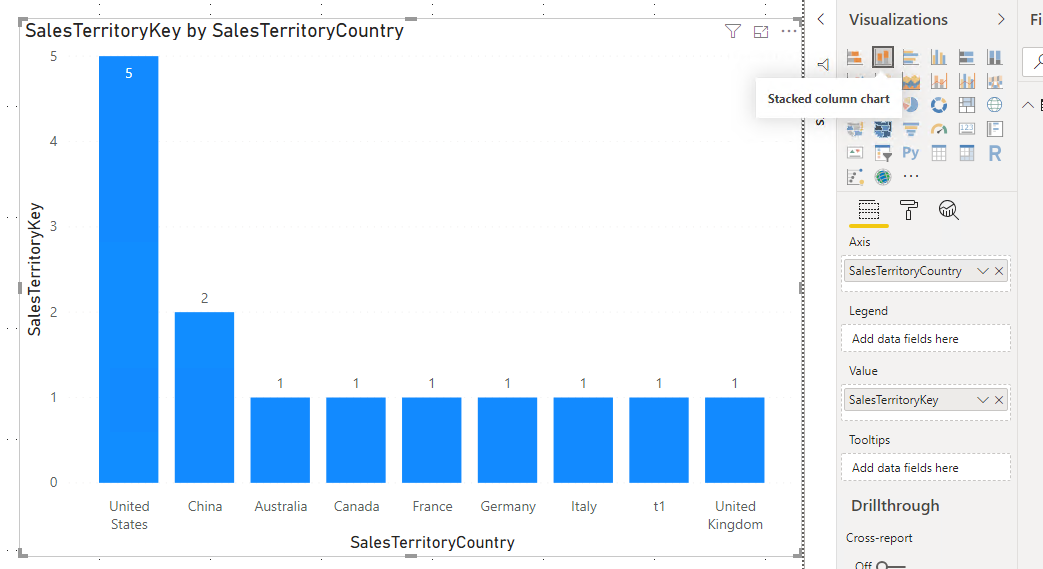Select the Ribbon chart visual
1043x569 pixels.
pyautogui.click(x=994, y=81)
